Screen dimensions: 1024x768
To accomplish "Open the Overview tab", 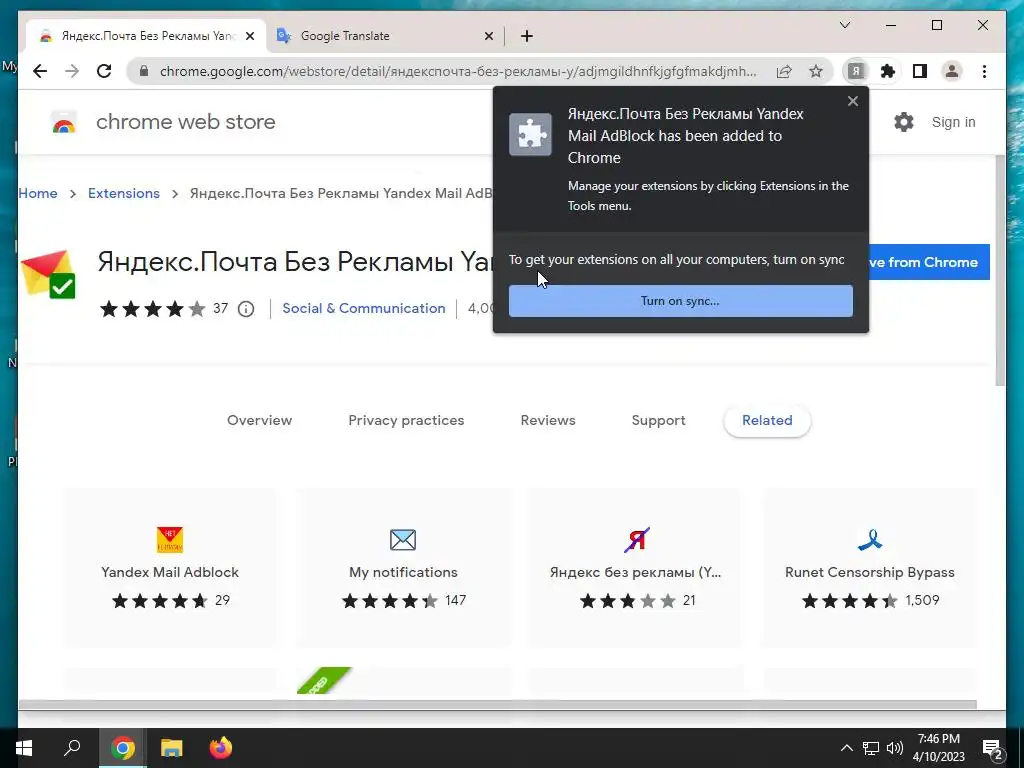I will click(x=259, y=421).
